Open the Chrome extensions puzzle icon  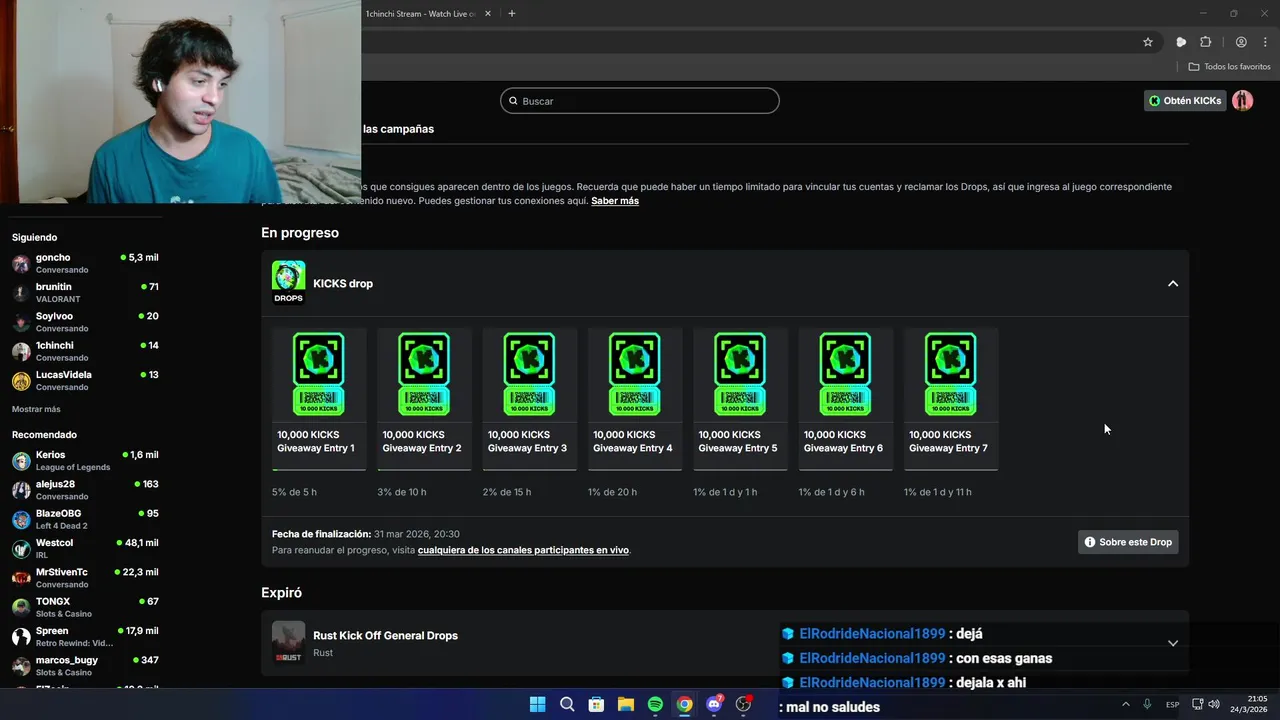click(1206, 42)
